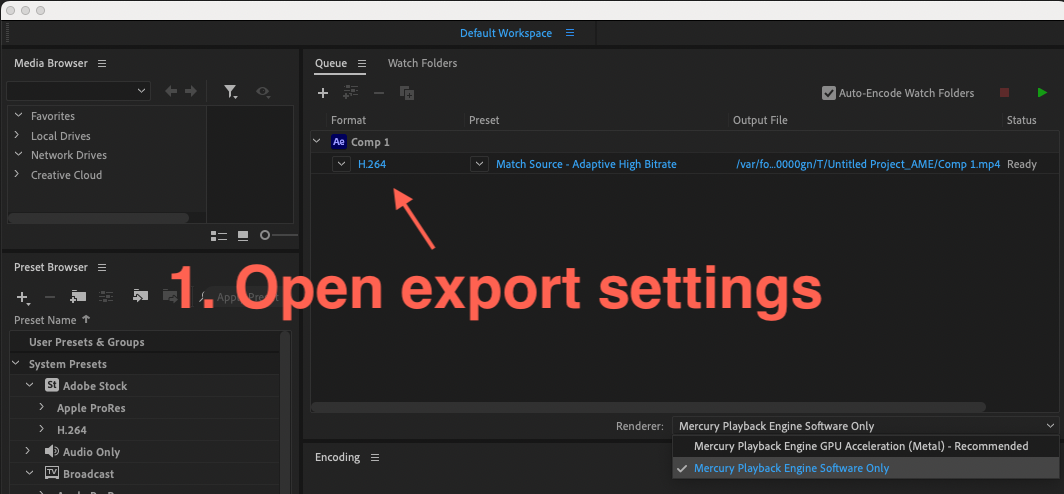The height and width of the screenshot is (494, 1064).
Task: Open the Encoding panel menu
Action: tap(375, 457)
